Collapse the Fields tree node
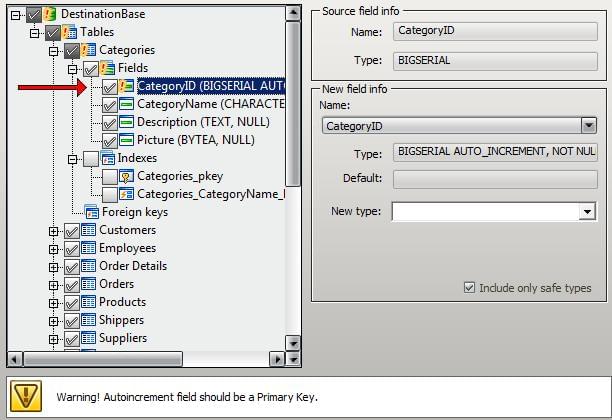This screenshot has height=420, width=612. 72,69
